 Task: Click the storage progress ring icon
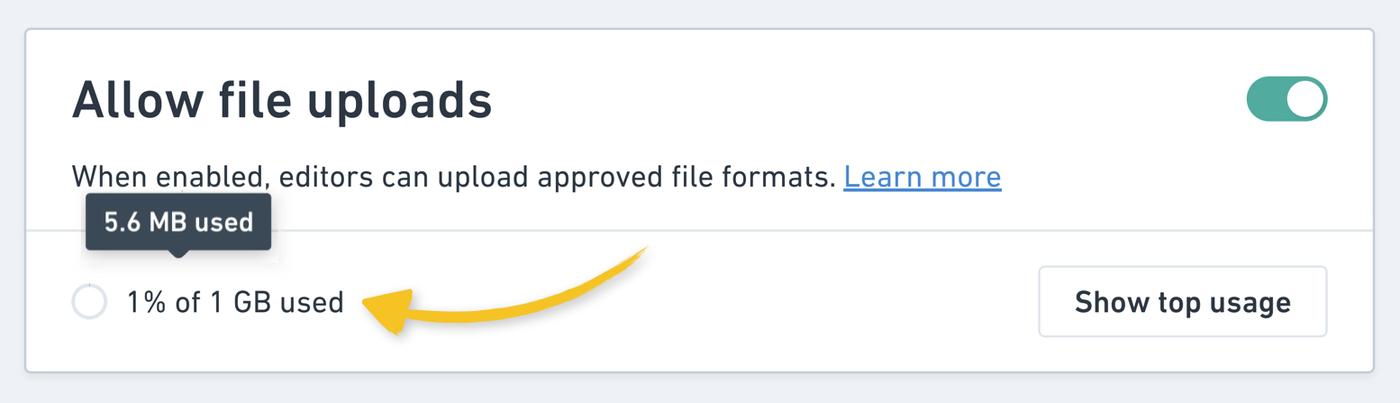click(x=89, y=302)
